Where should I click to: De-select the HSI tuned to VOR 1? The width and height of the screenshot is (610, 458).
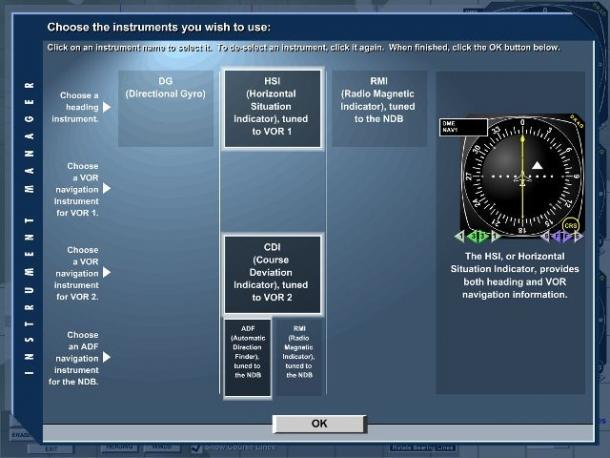(x=272, y=109)
